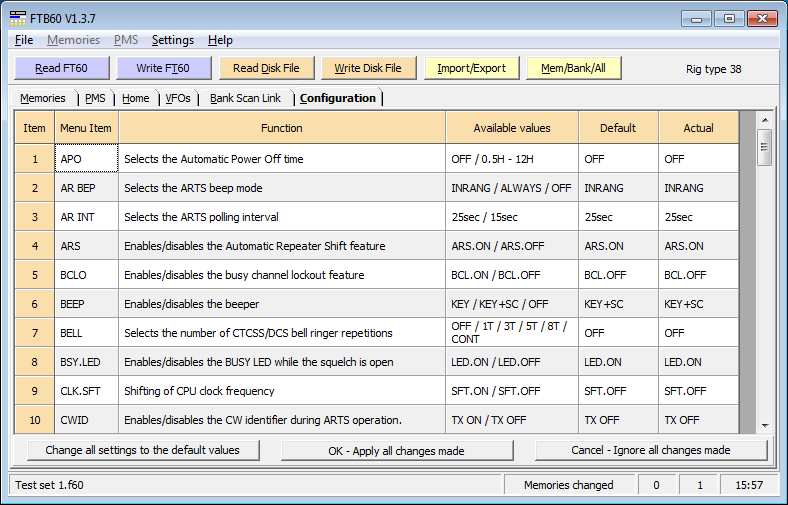Switch to the PMS tab
The height and width of the screenshot is (505, 788).
pyautogui.click(x=95, y=98)
